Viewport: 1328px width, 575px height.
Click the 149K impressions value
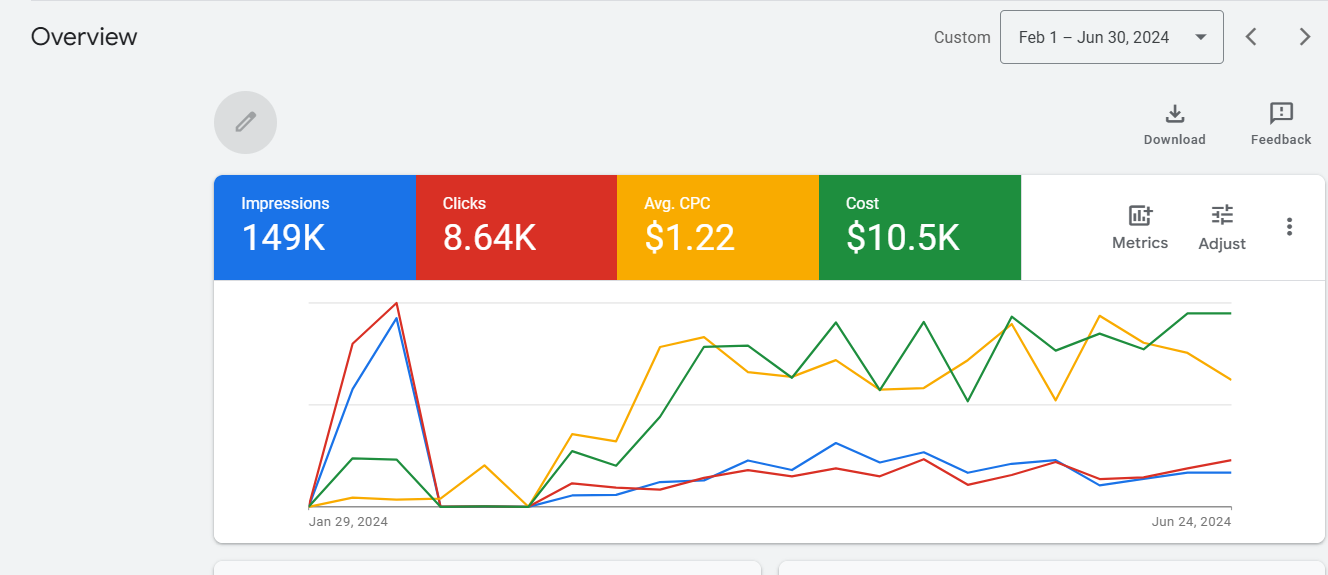(283, 238)
